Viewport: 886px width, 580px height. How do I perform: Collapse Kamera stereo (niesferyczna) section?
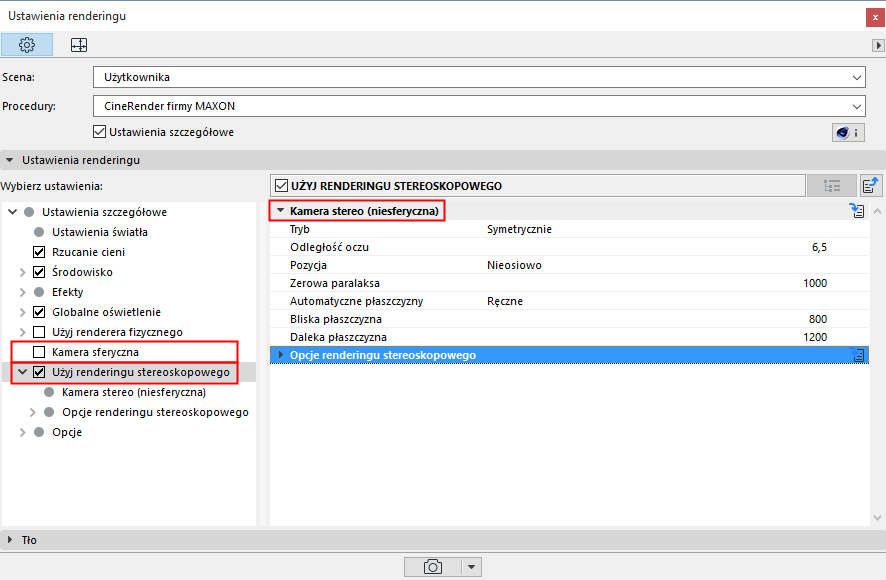[280, 211]
